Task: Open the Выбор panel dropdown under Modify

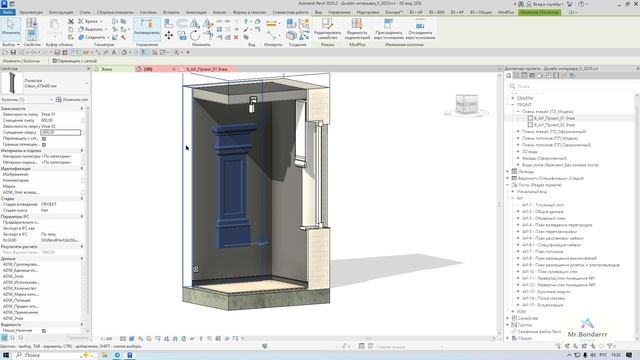Action: click(11, 44)
